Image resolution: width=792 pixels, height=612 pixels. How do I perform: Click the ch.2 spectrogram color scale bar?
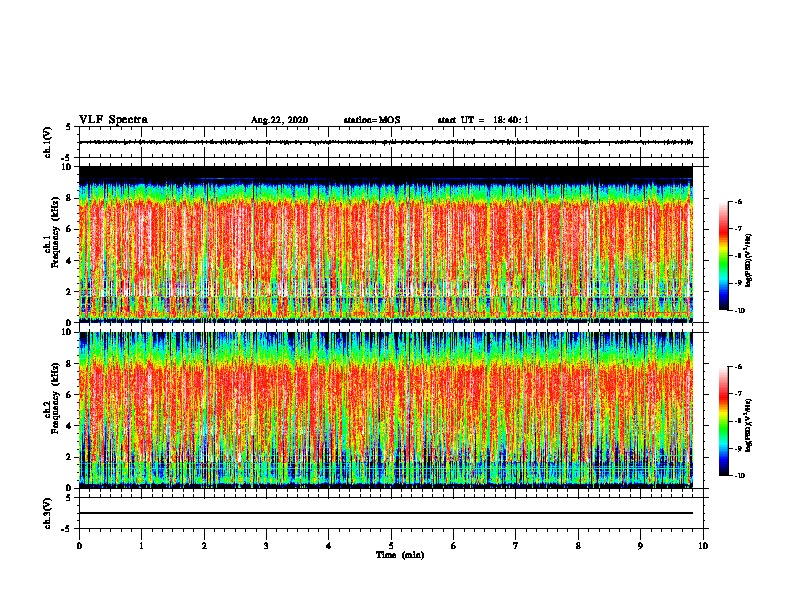(x=723, y=421)
